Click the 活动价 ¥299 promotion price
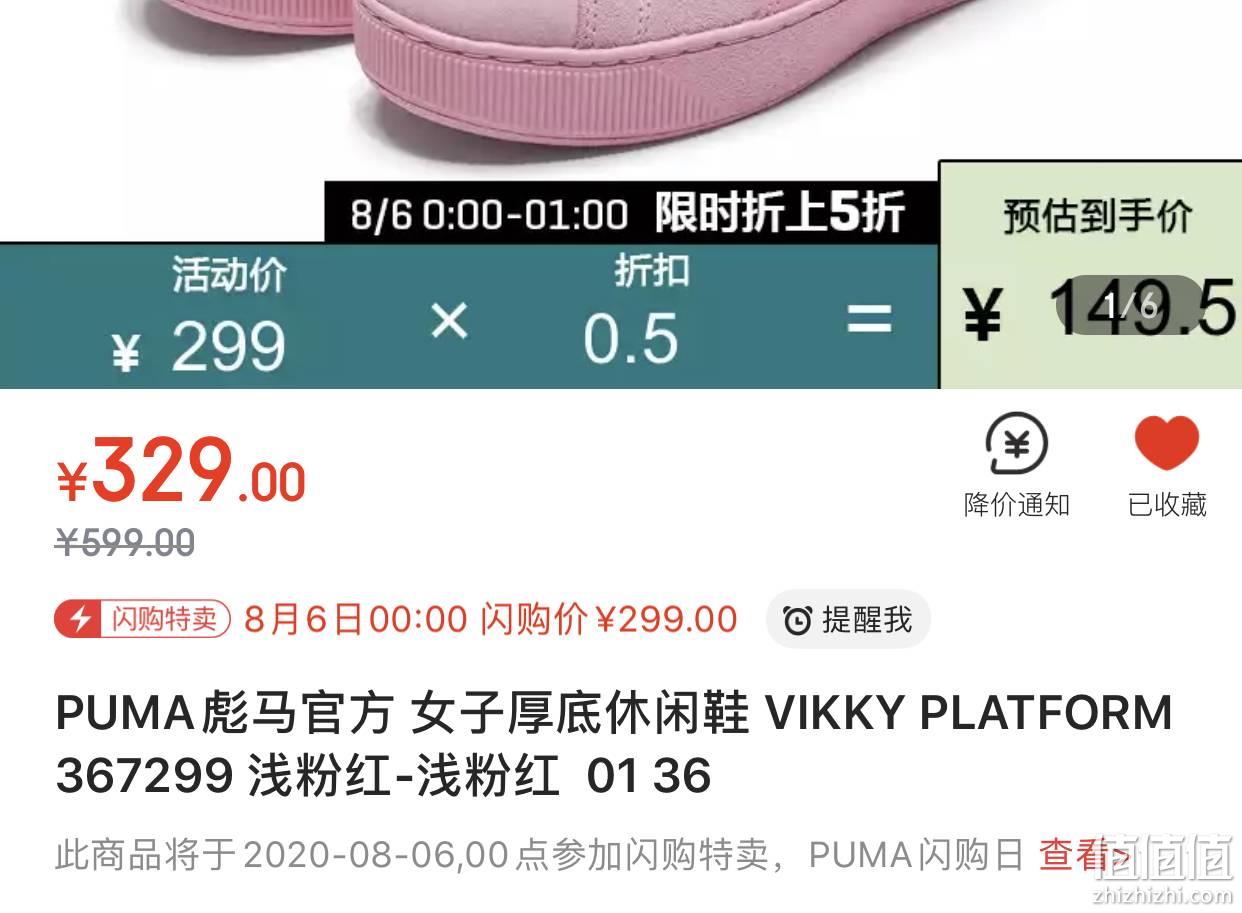This screenshot has height=913, width=1242. tap(200, 316)
